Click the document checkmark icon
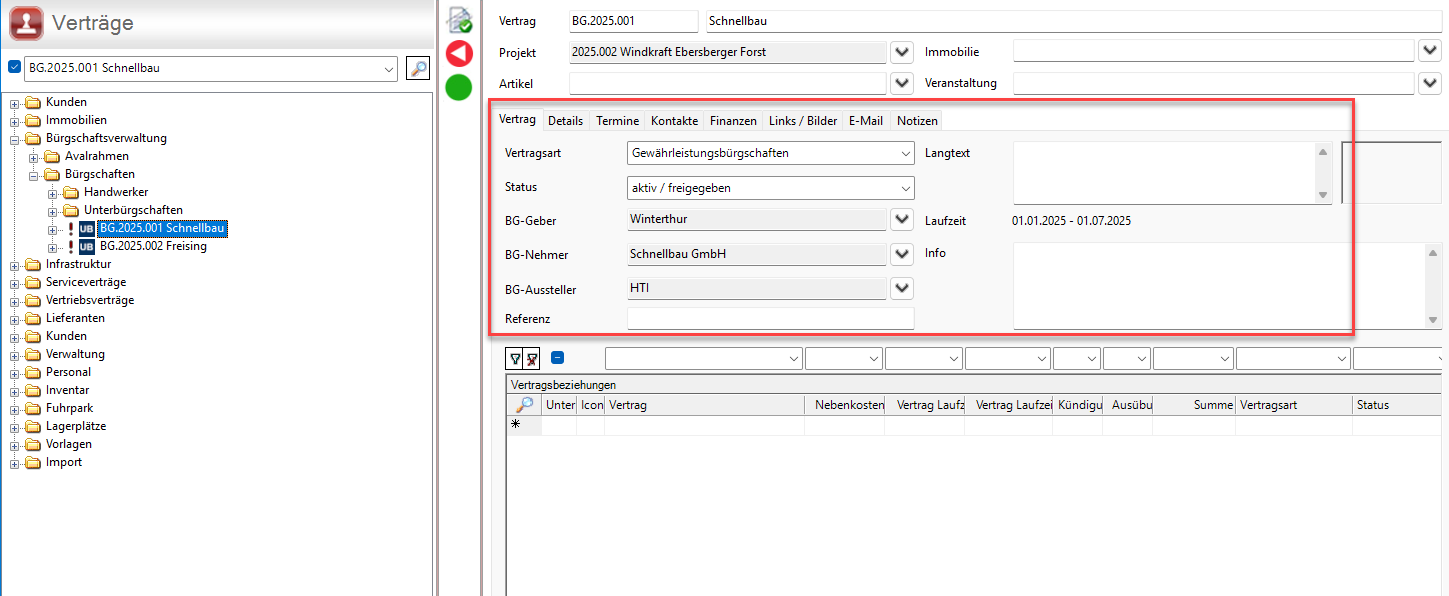Viewport: 1449px width, 596px height. point(459,20)
